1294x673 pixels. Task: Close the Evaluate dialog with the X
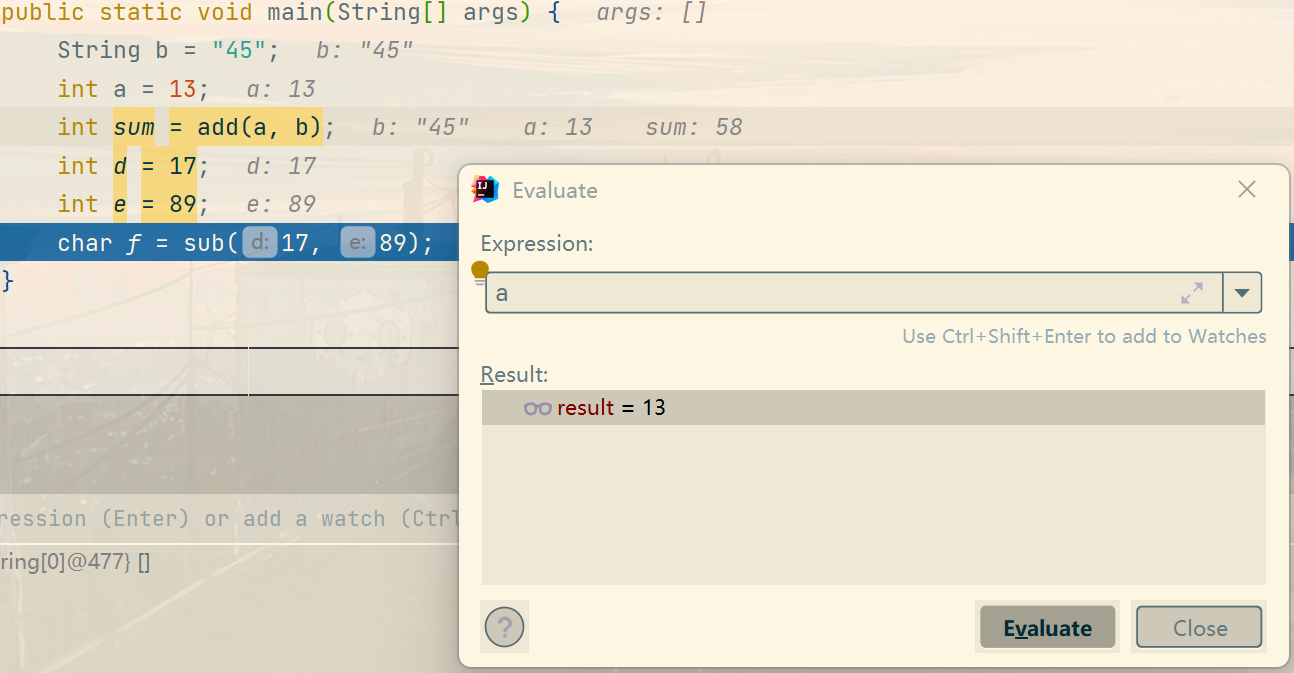1246,190
